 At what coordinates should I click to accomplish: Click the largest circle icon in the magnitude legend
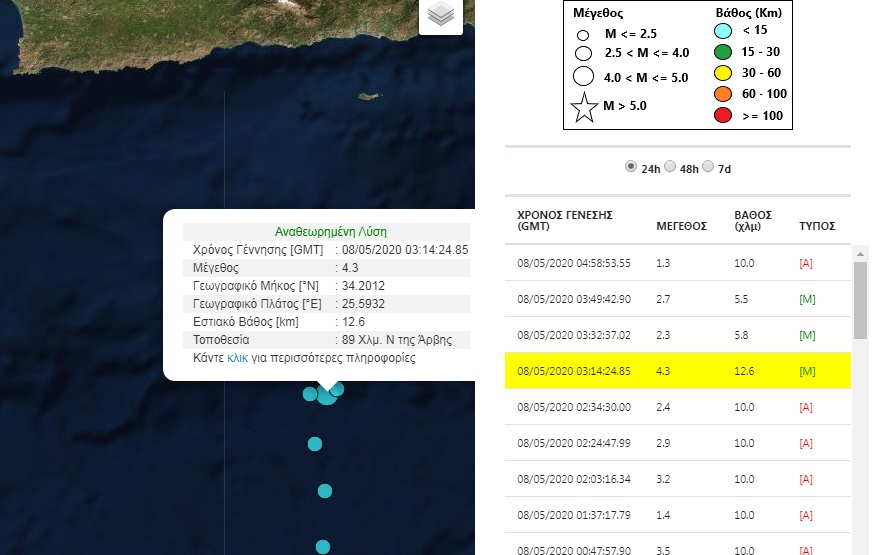click(x=585, y=76)
